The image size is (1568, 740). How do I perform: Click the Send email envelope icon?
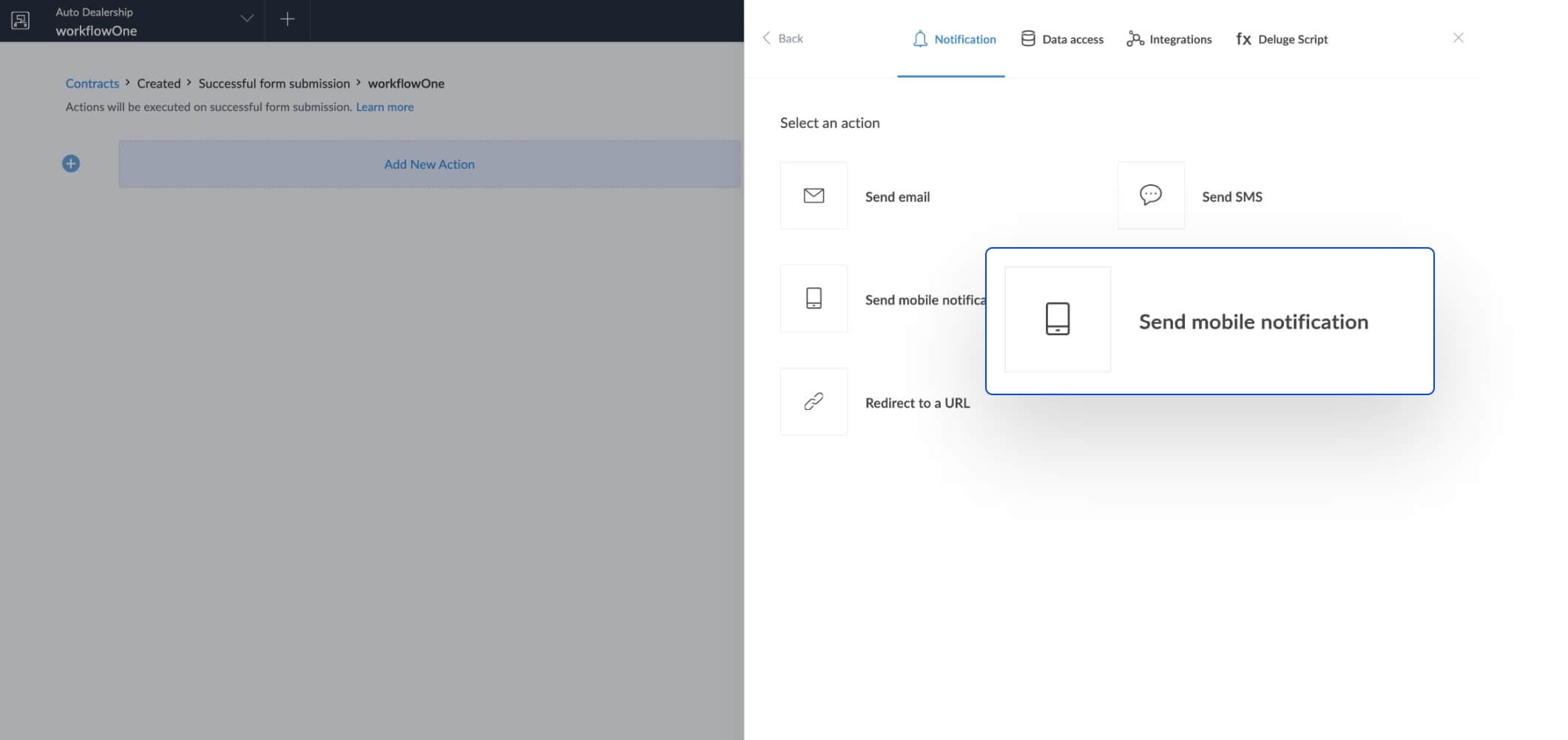[814, 195]
